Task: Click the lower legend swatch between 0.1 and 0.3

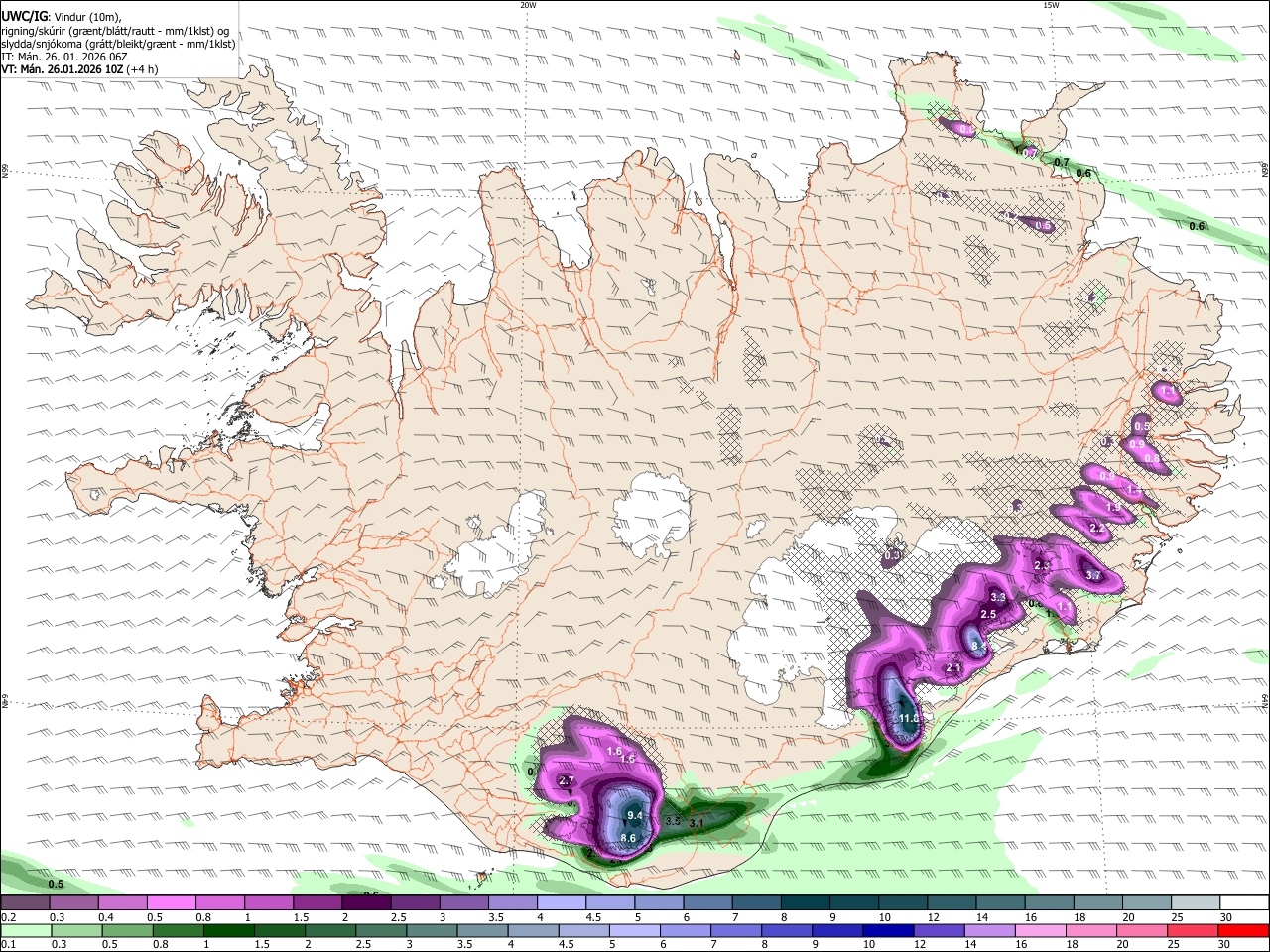Action: tap(25, 931)
